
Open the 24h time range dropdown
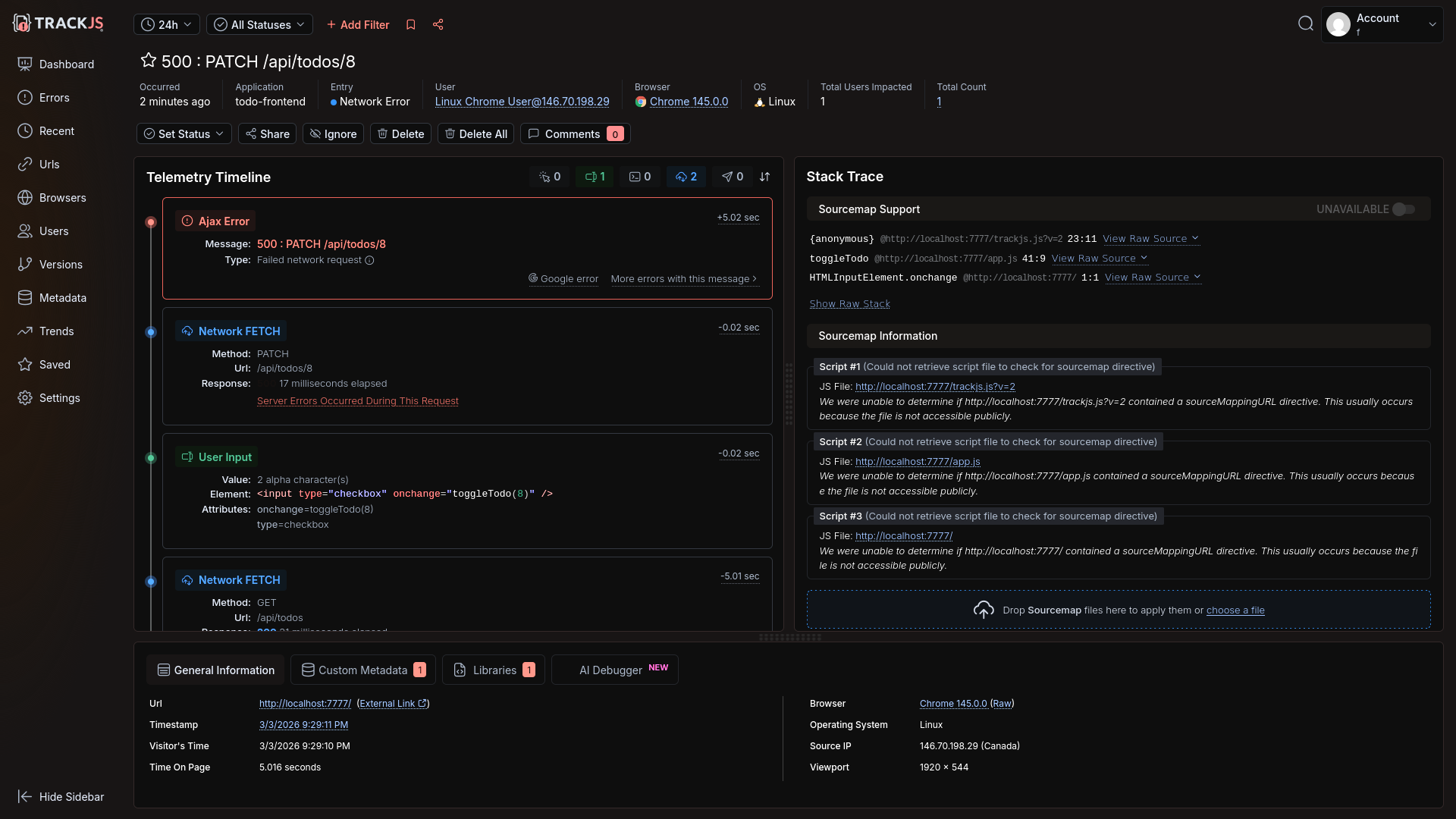click(167, 25)
